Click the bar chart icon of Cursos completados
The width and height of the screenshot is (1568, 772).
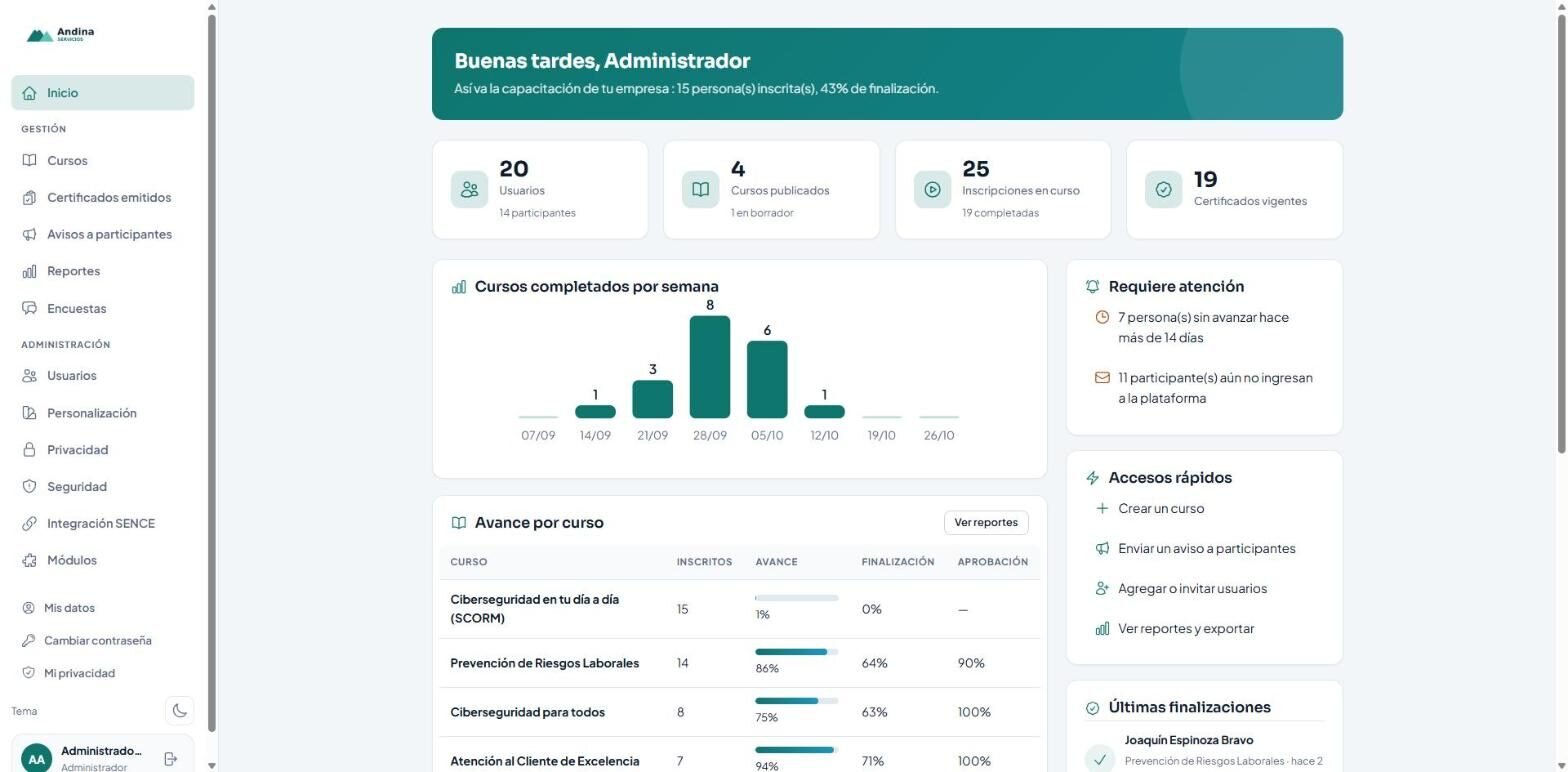point(459,287)
